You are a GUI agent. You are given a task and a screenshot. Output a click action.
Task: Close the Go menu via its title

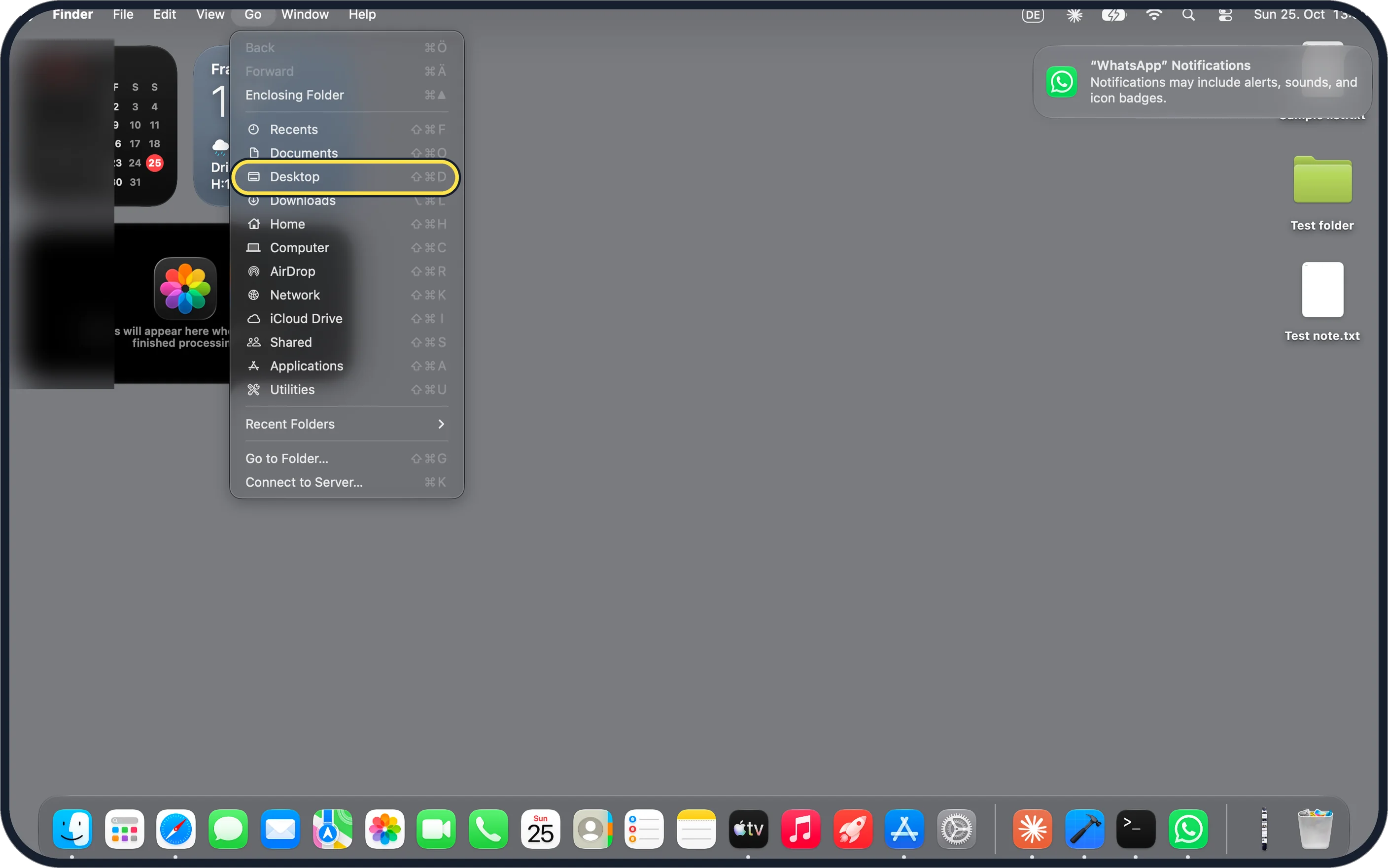tap(253, 14)
